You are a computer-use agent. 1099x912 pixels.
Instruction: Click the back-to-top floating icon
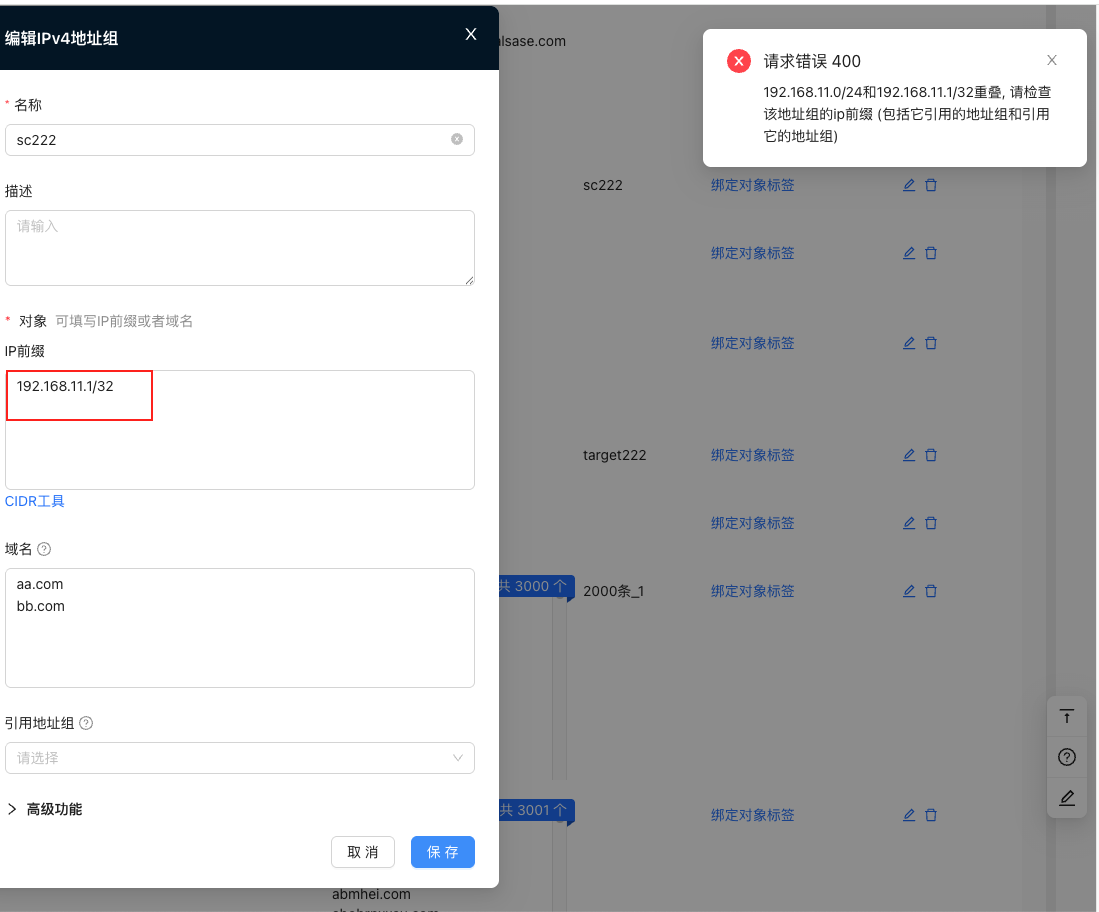pos(1067,716)
